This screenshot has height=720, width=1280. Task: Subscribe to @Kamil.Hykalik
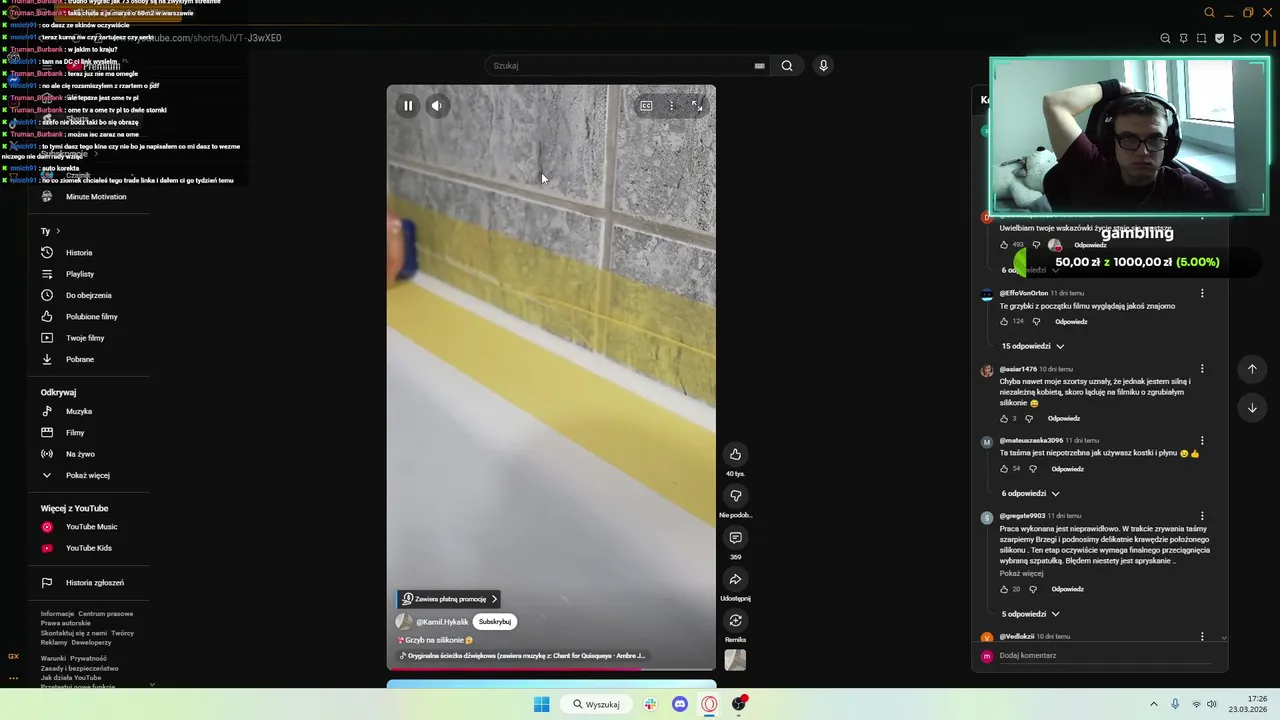495,621
